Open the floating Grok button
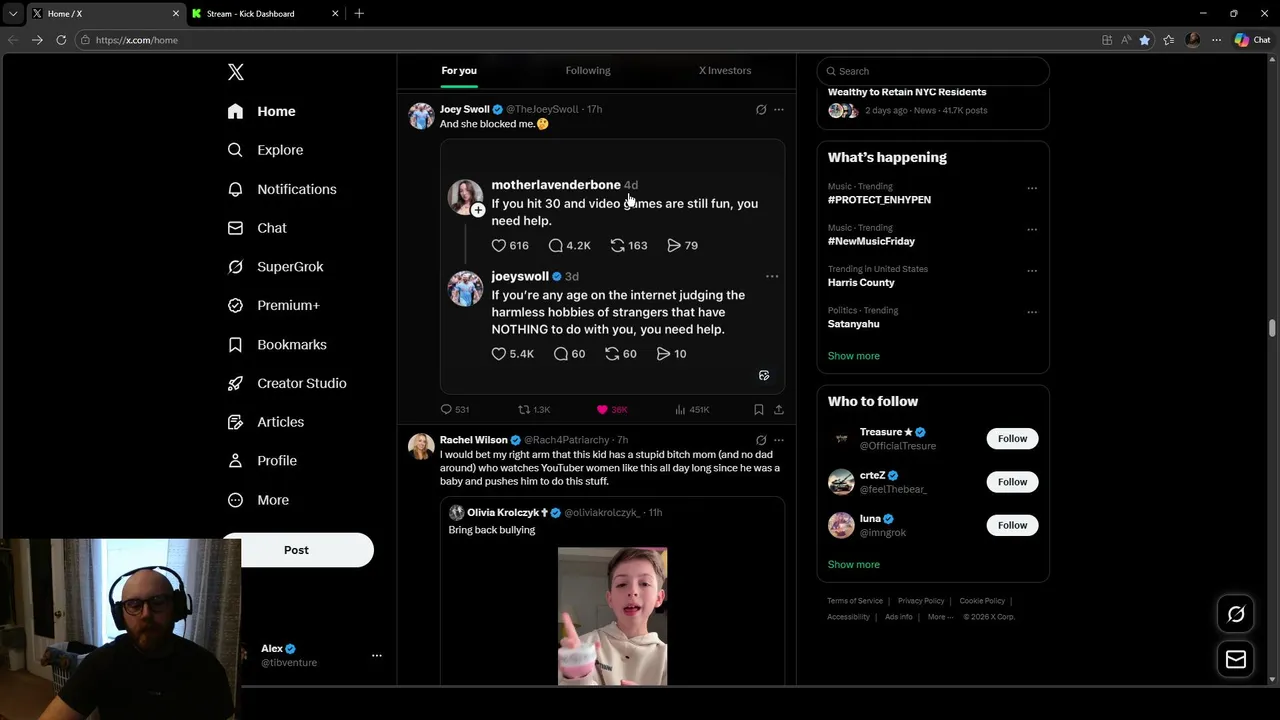This screenshot has height=720, width=1280. pos(1236,614)
